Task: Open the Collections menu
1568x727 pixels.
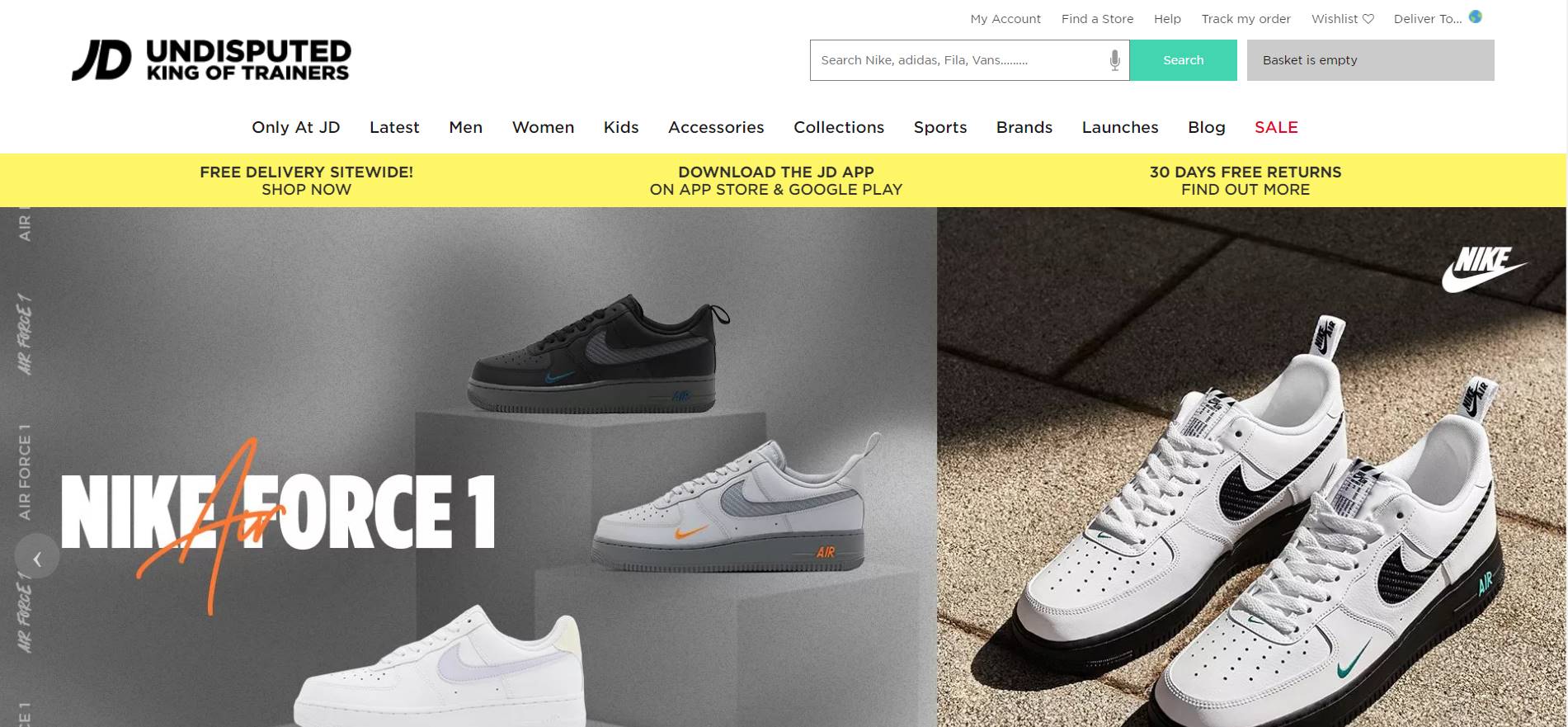Action: coord(838,127)
